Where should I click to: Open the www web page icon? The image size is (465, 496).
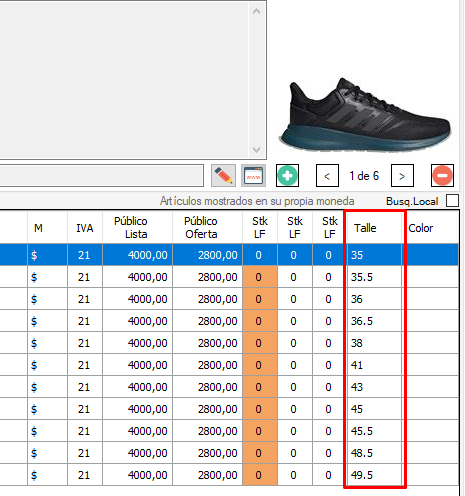click(x=253, y=175)
